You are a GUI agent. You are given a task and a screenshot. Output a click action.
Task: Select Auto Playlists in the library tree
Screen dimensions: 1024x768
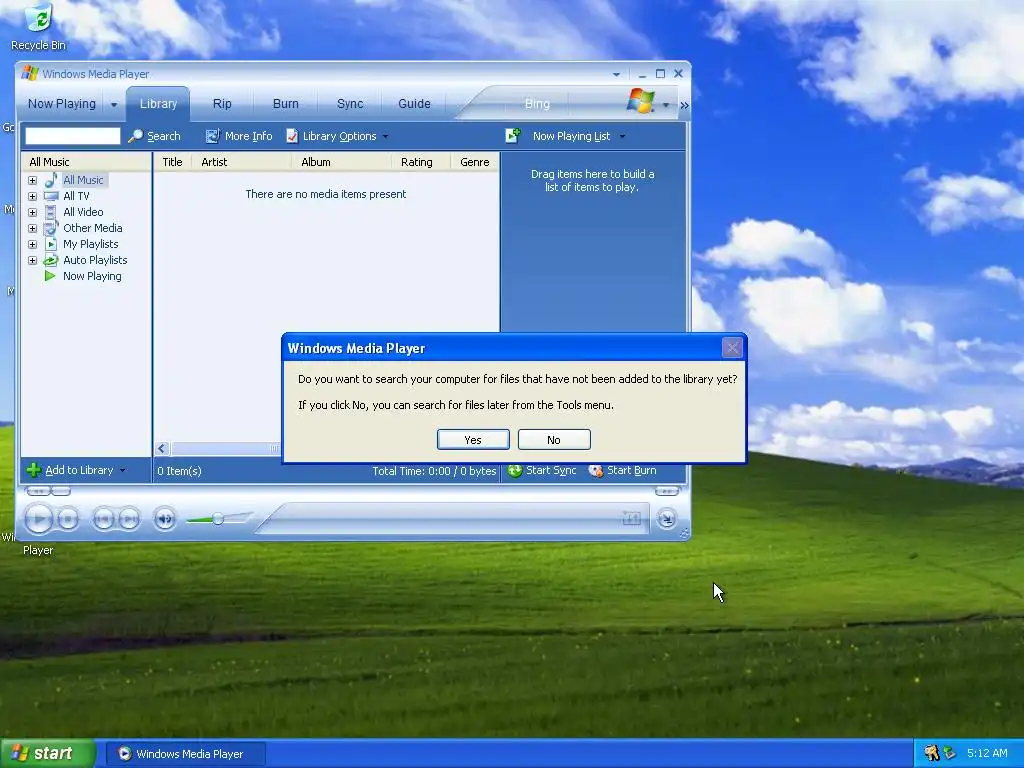(95, 260)
